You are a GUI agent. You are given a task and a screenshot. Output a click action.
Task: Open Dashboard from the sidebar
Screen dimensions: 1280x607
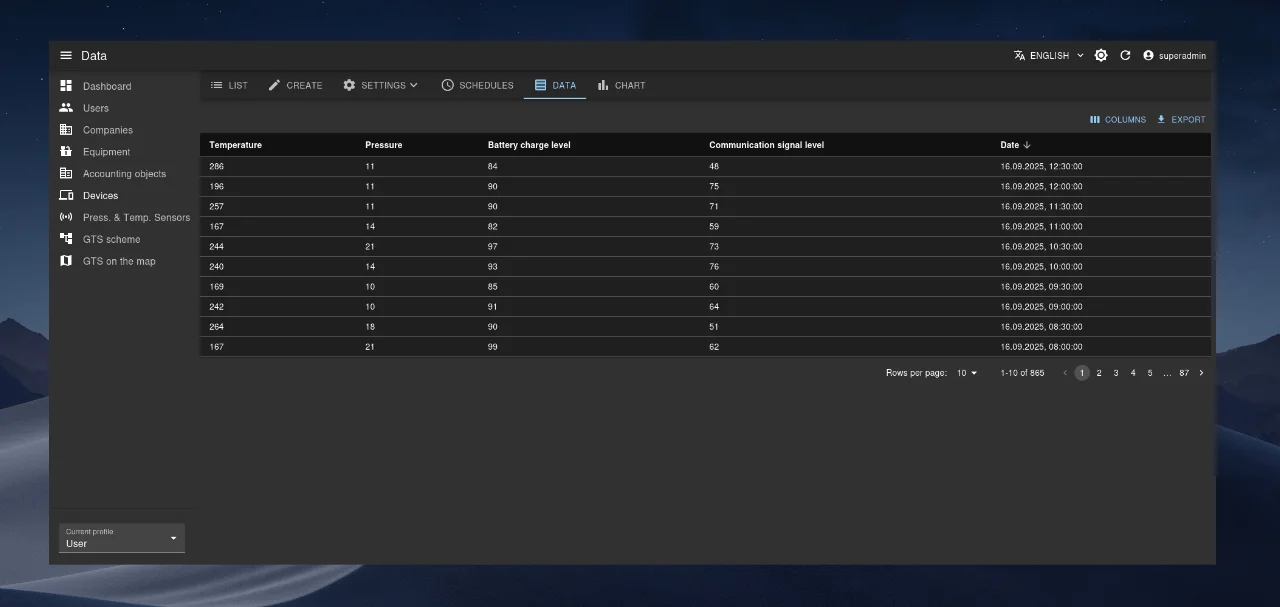(106, 86)
